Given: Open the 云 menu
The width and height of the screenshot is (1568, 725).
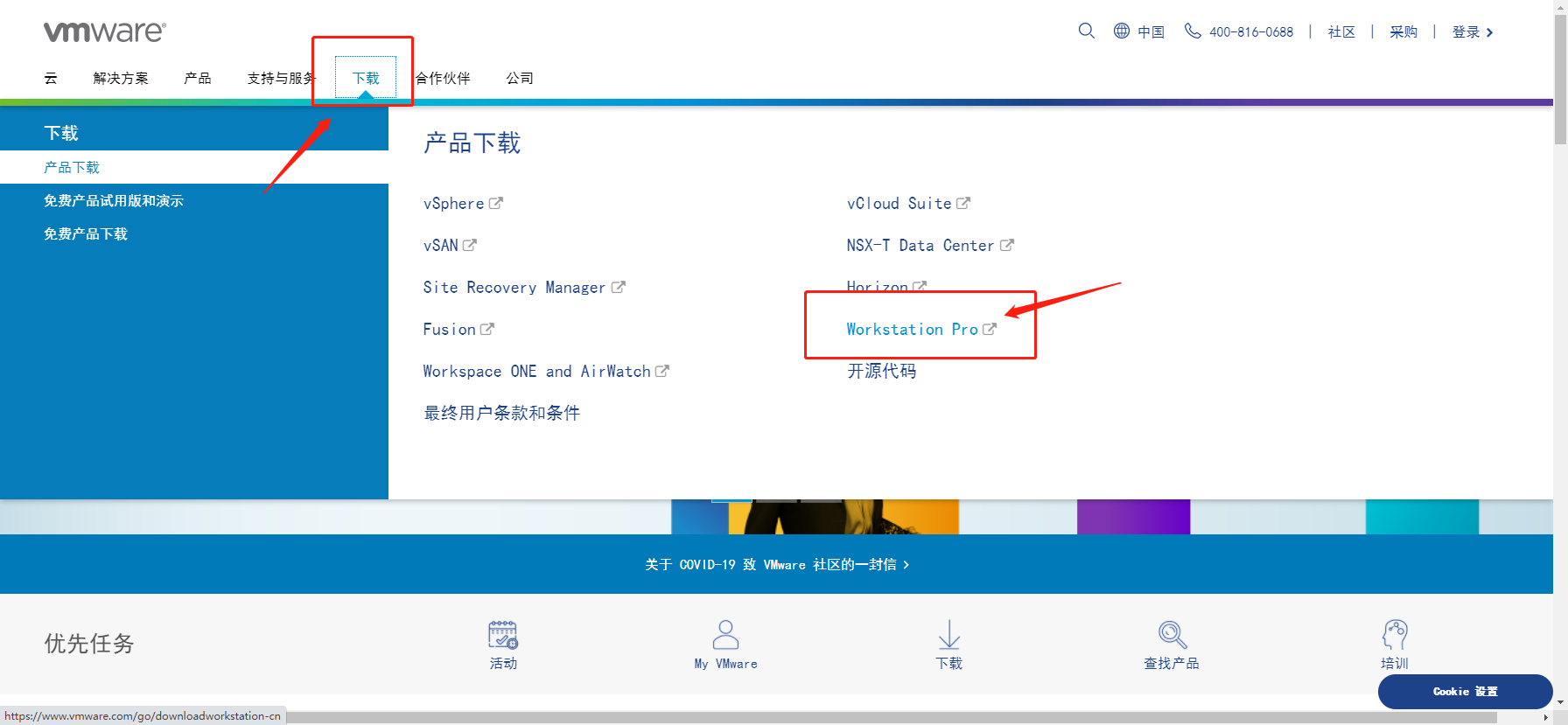Looking at the screenshot, I should (x=51, y=78).
